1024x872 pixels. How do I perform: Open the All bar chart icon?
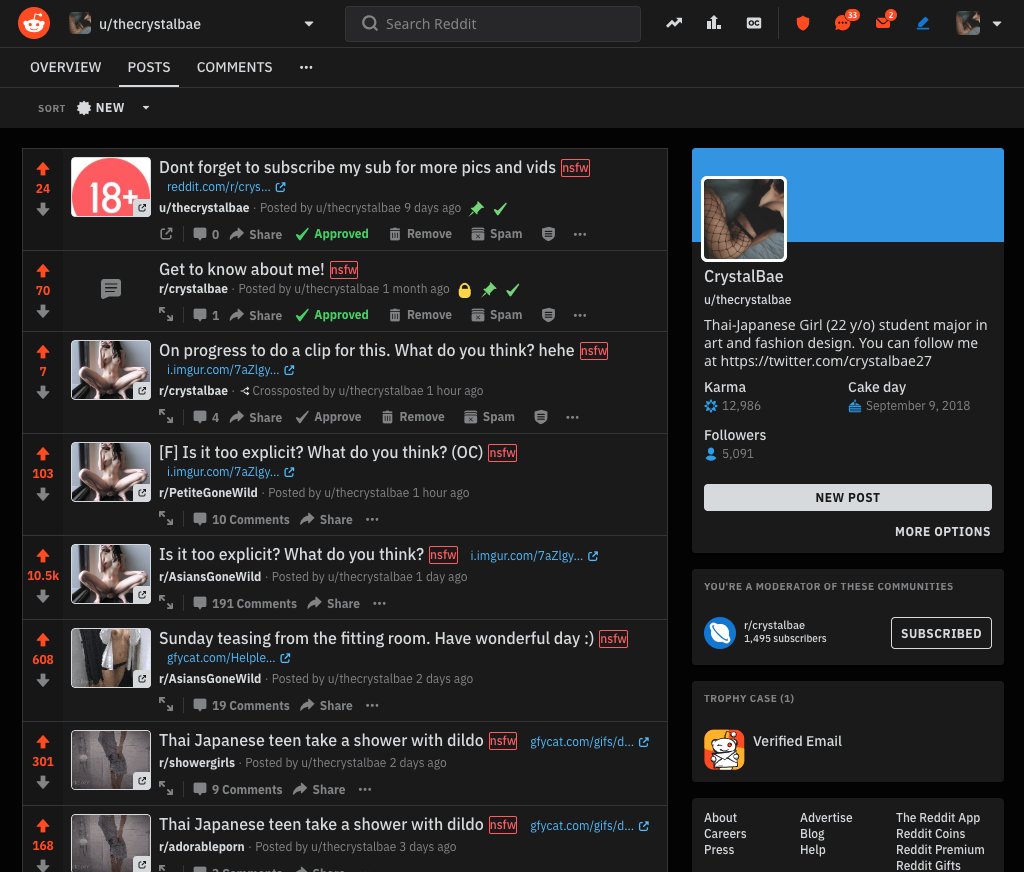pyautogui.click(x=714, y=24)
